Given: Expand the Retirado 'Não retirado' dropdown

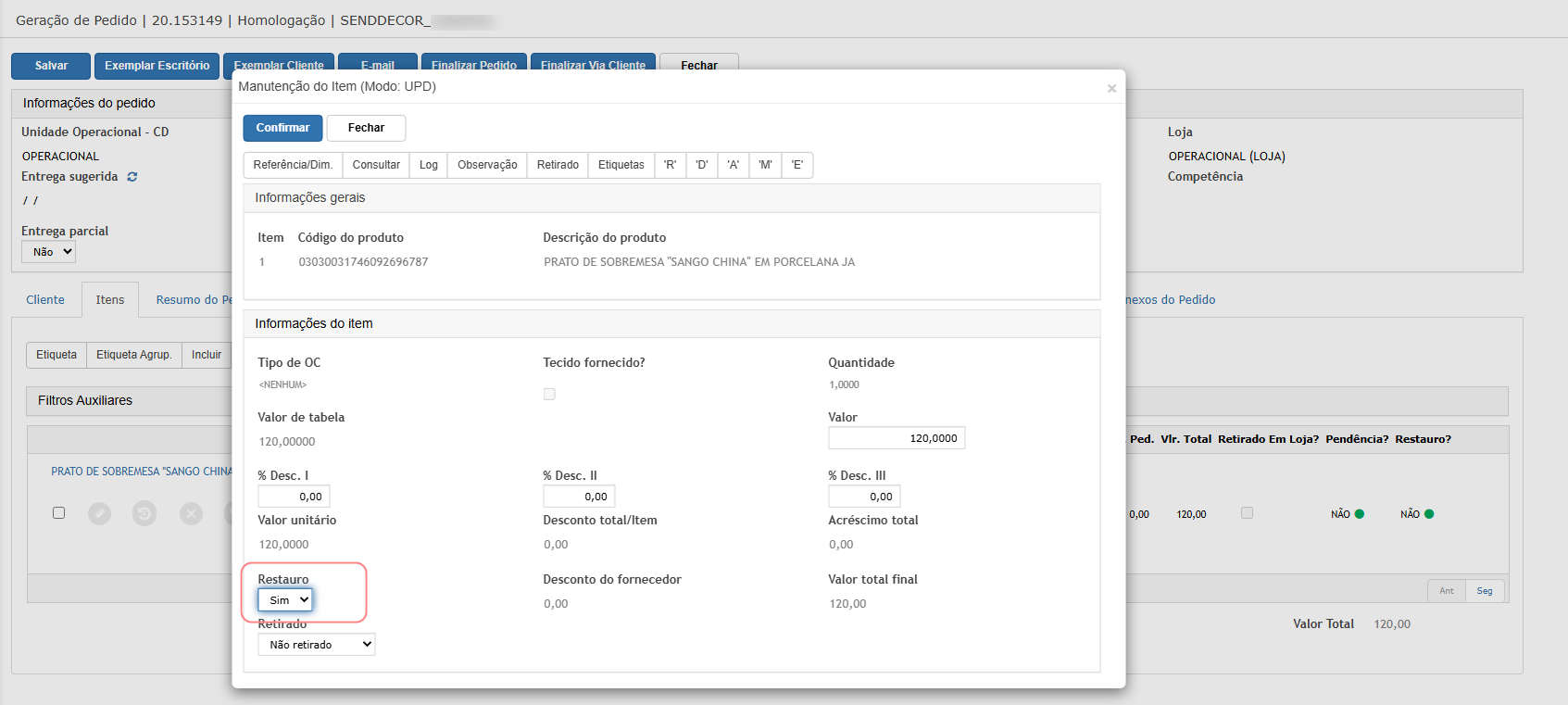Looking at the screenshot, I should (317, 645).
